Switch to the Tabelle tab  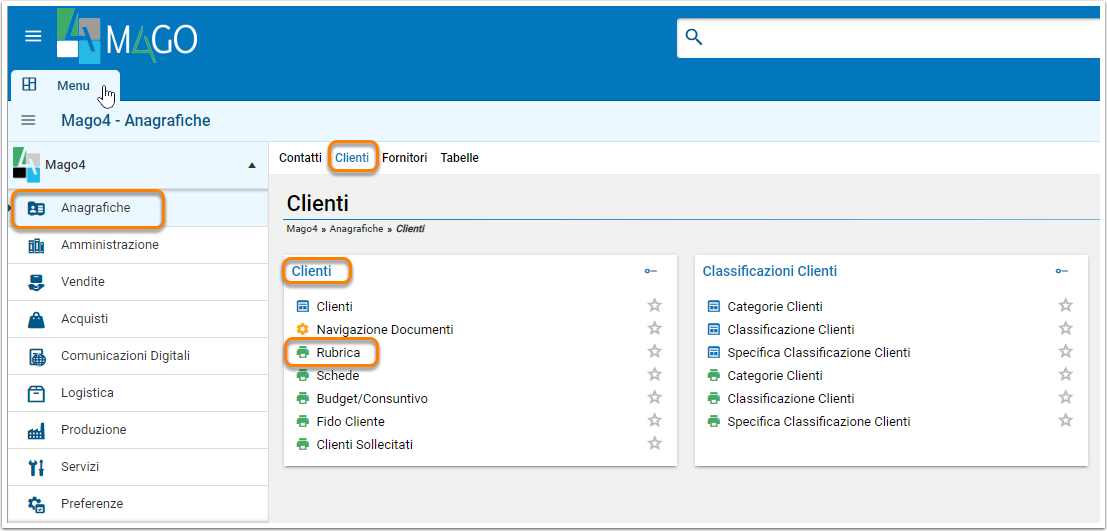pyautogui.click(x=460, y=158)
